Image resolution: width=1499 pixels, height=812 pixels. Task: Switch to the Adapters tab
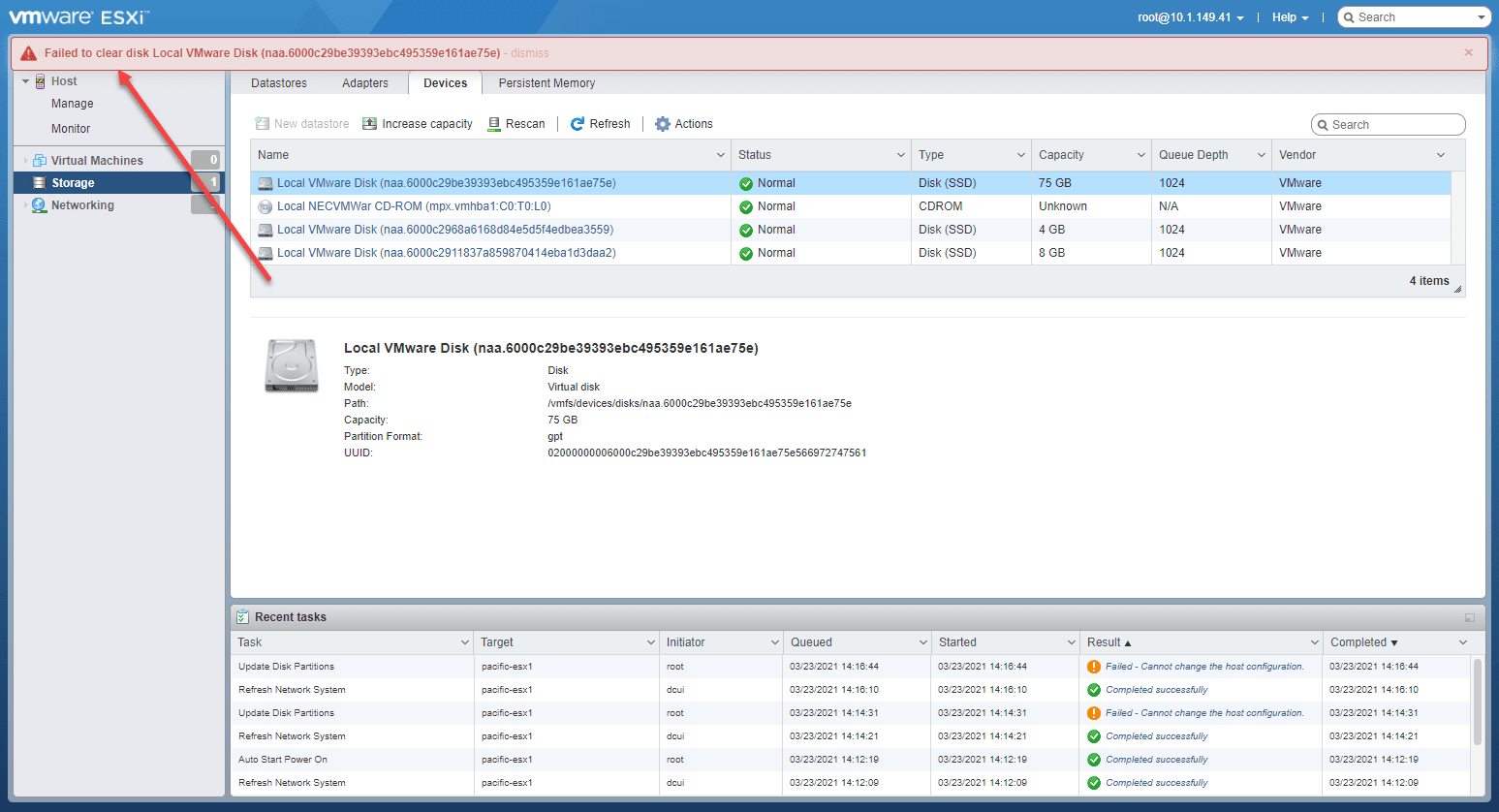pyautogui.click(x=364, y=83)
